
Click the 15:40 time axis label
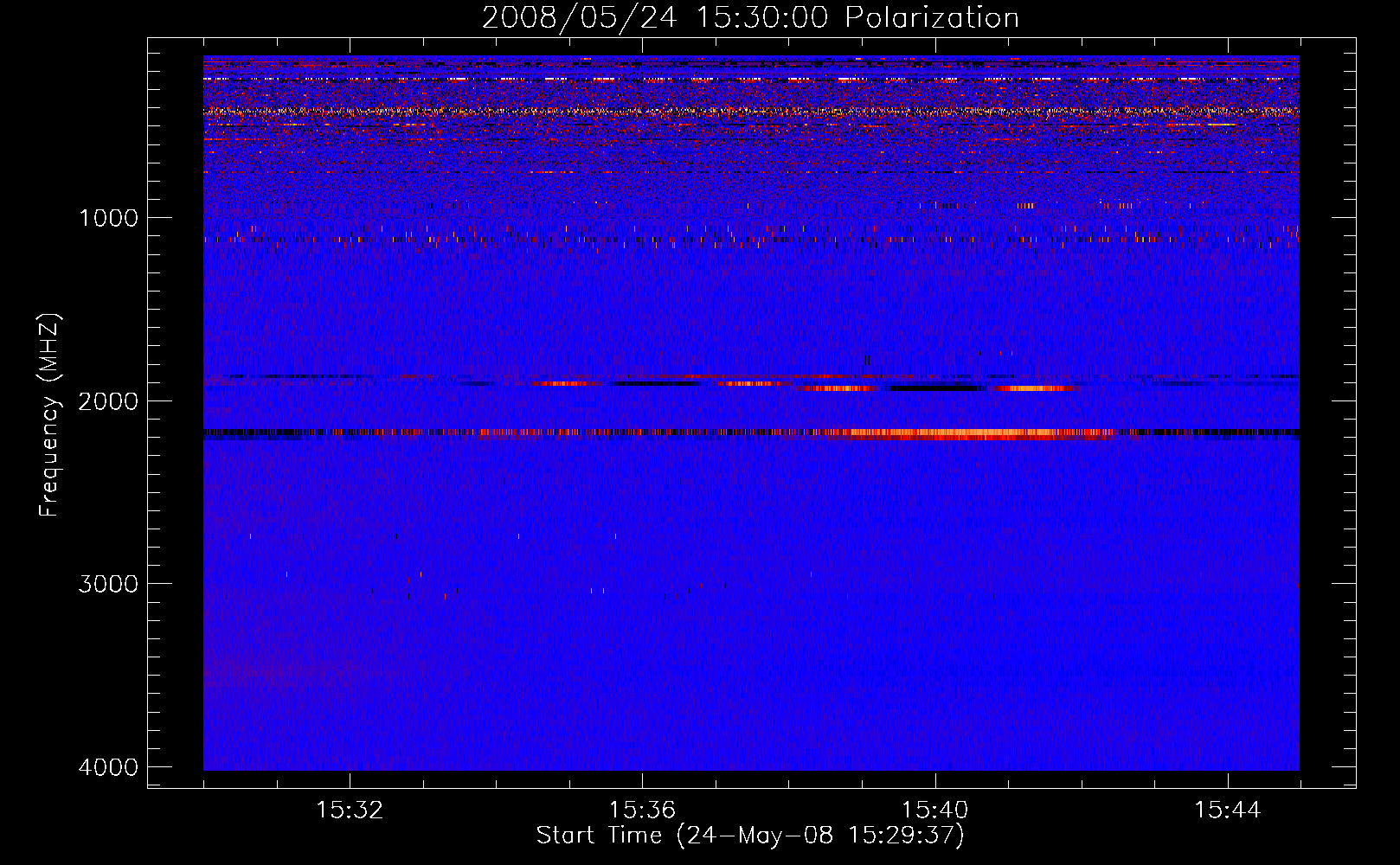point(934,811)
